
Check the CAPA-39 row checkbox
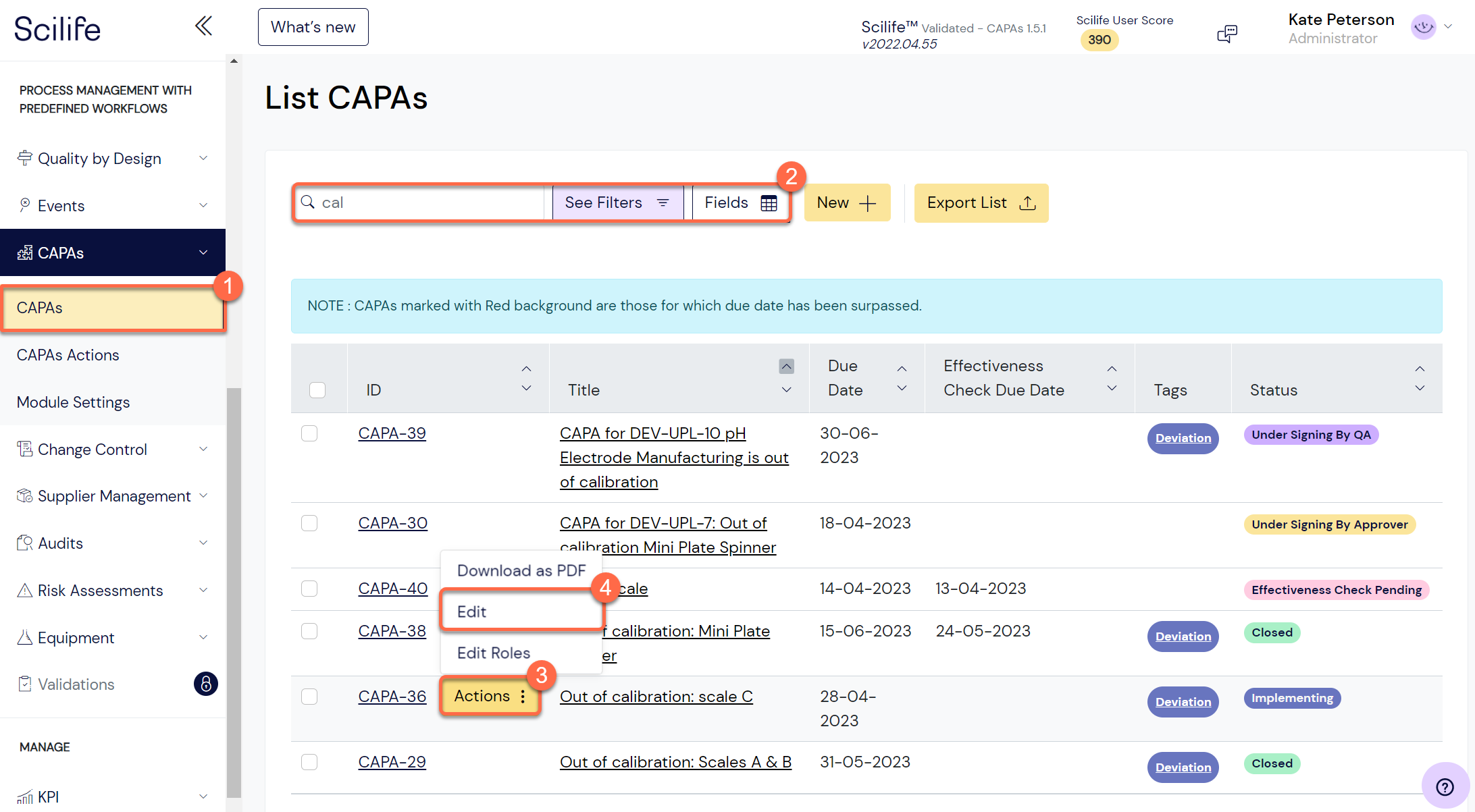pyautogui.click(x=309, y=433)
